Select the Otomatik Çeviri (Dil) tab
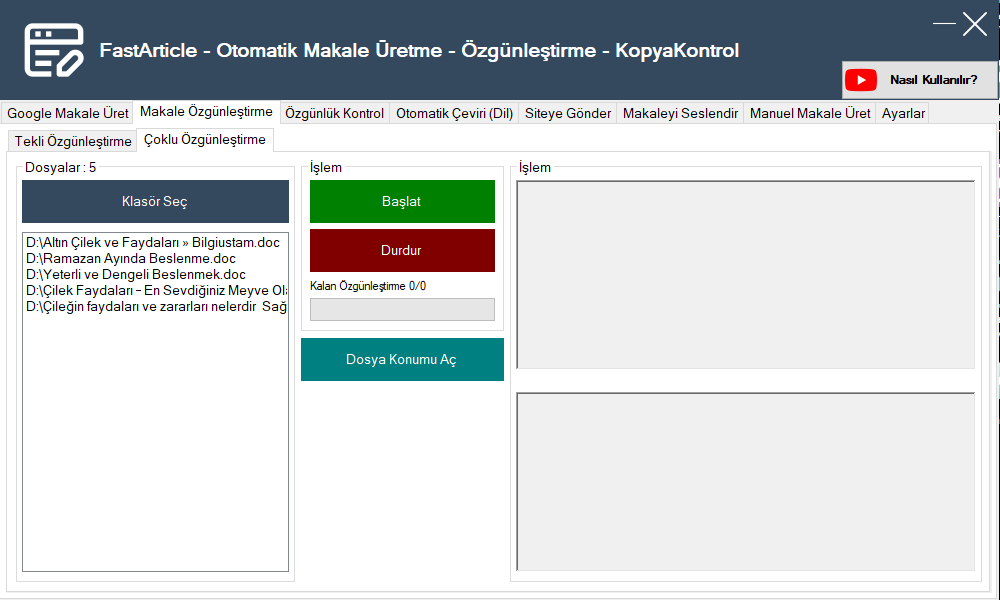 [454, 113]
